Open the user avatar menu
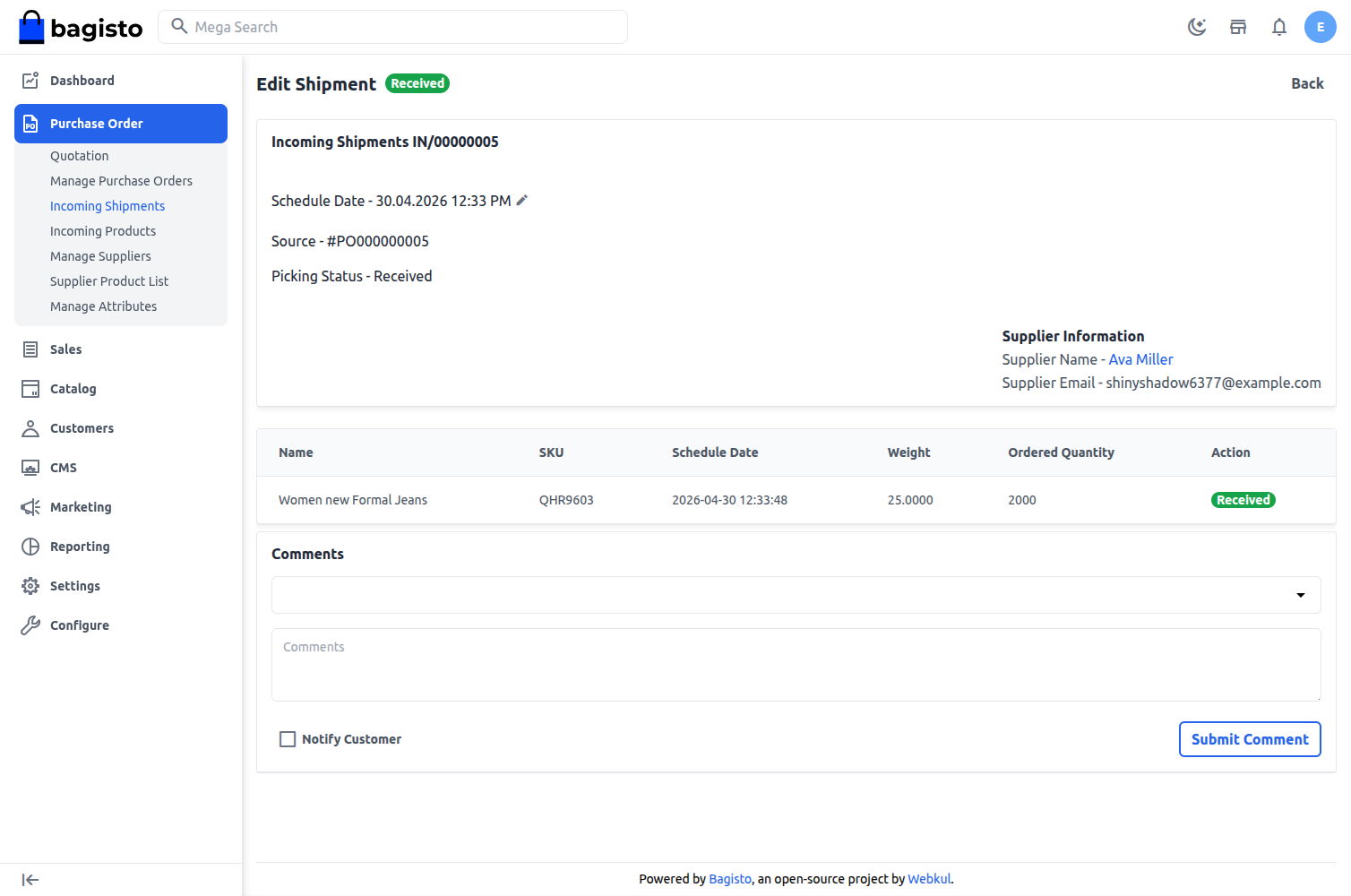 [1320, 27]
